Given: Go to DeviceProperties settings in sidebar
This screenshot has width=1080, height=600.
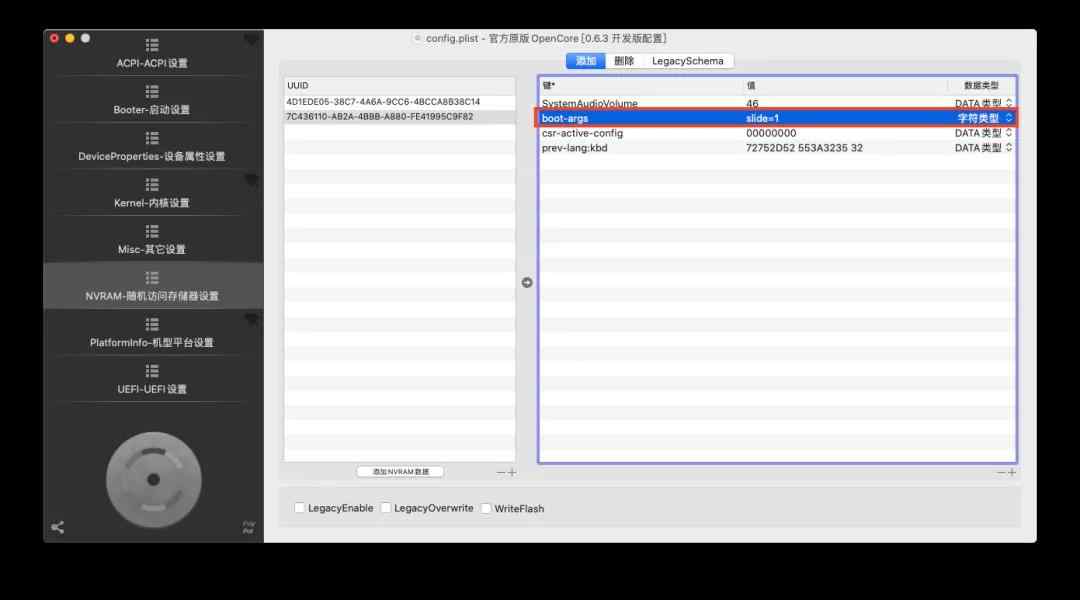Looking at the screenshot, I should [x=152, y=147].
